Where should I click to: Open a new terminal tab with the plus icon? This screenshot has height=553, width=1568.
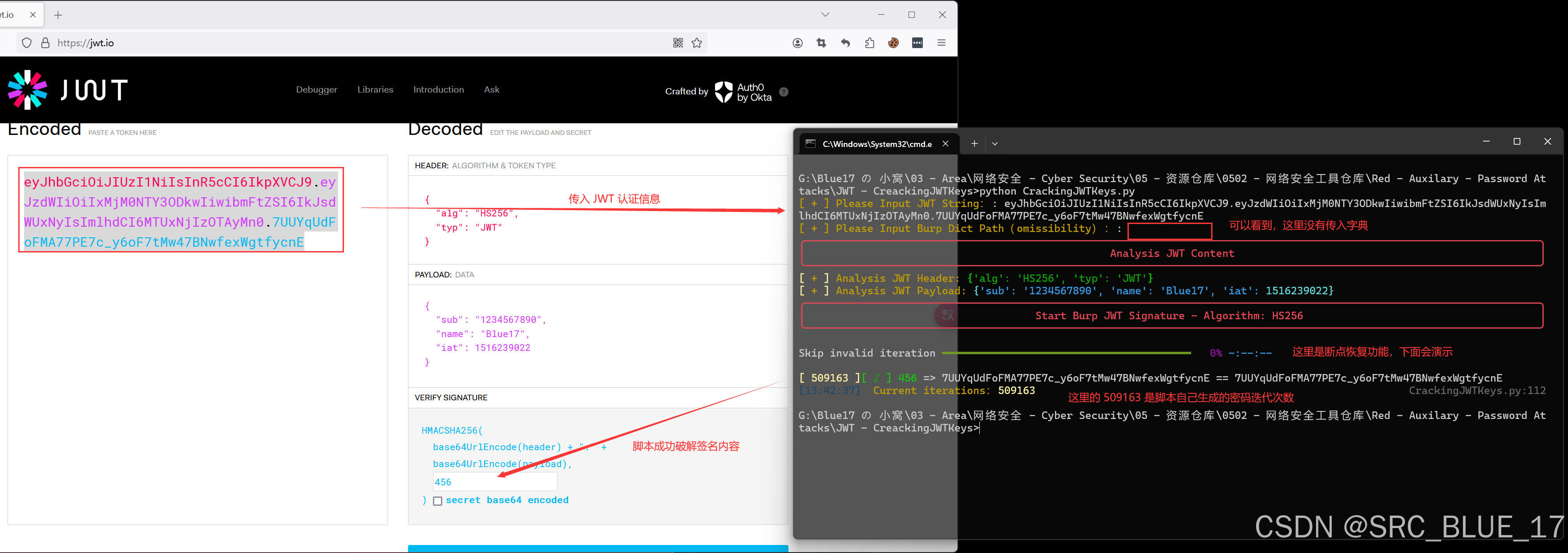point(974,143)
